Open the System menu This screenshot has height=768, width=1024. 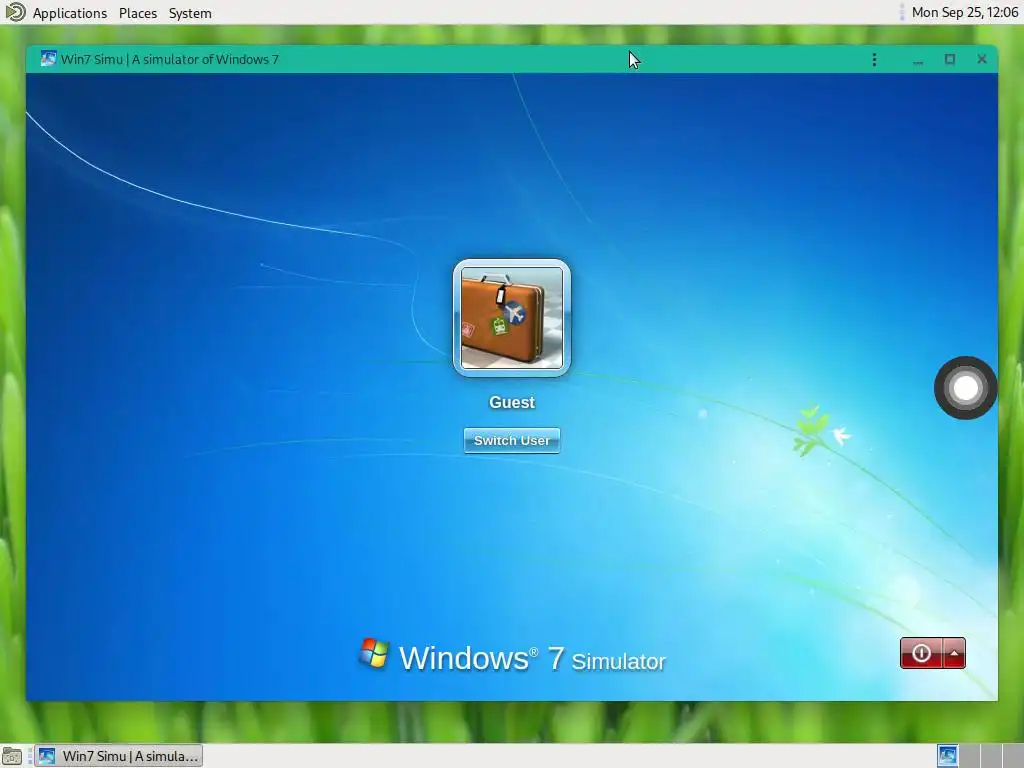(190, 13)
